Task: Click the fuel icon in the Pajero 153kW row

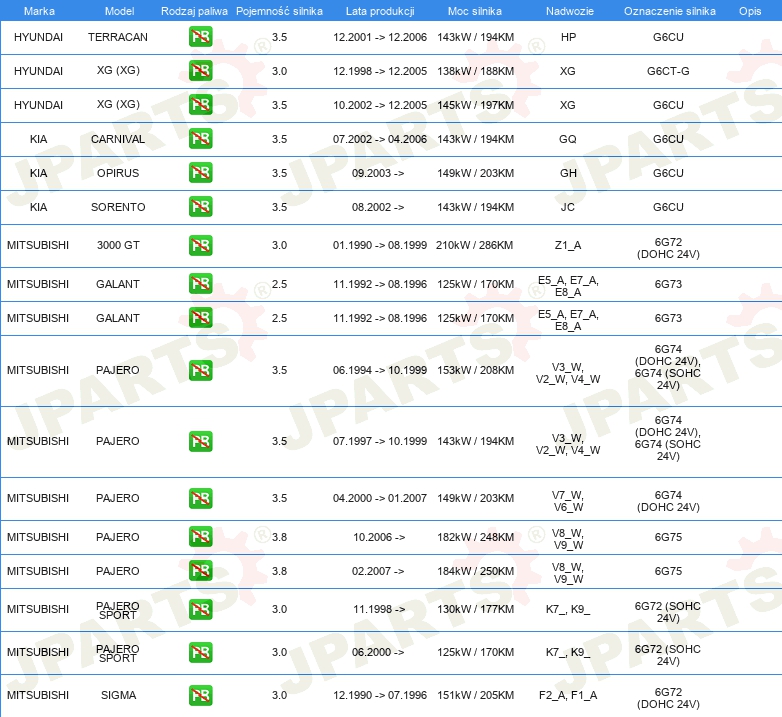Action: click(200, 370)
